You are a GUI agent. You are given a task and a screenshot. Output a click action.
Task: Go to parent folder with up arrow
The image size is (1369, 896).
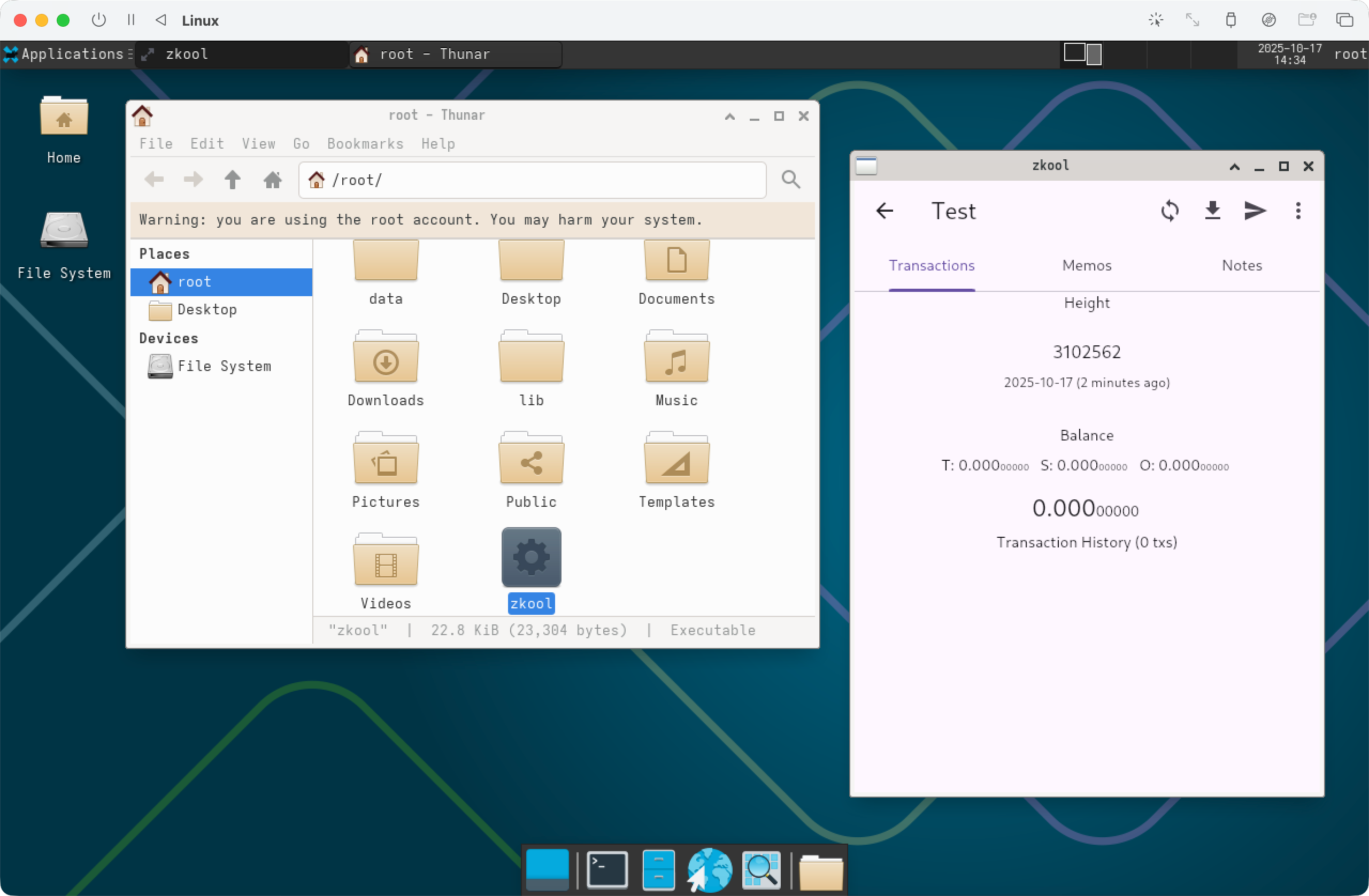233,180
